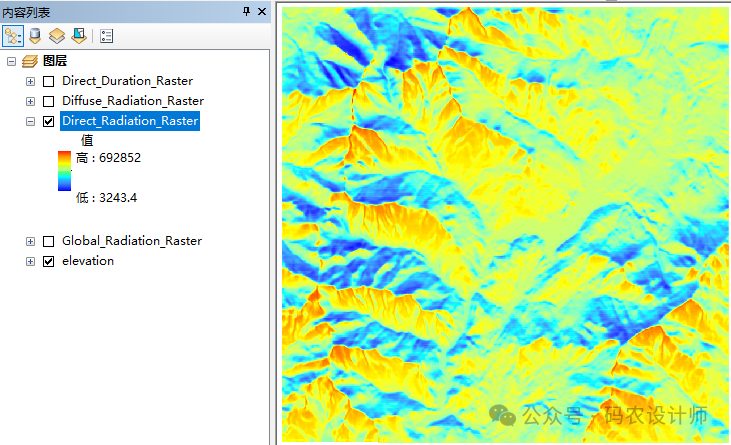Viewport: 731px width, 445px height.
Task: Turn off the elevation layer checkbox
Action: coord(48,261)
